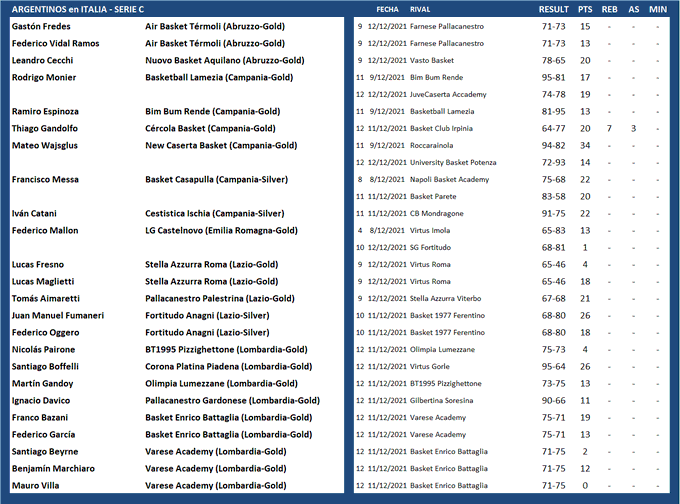Viewport: 680px width, 504px height.
Task: Click on Leandro Cecchi
Action: pyautogui.click(x=42, y=60)
